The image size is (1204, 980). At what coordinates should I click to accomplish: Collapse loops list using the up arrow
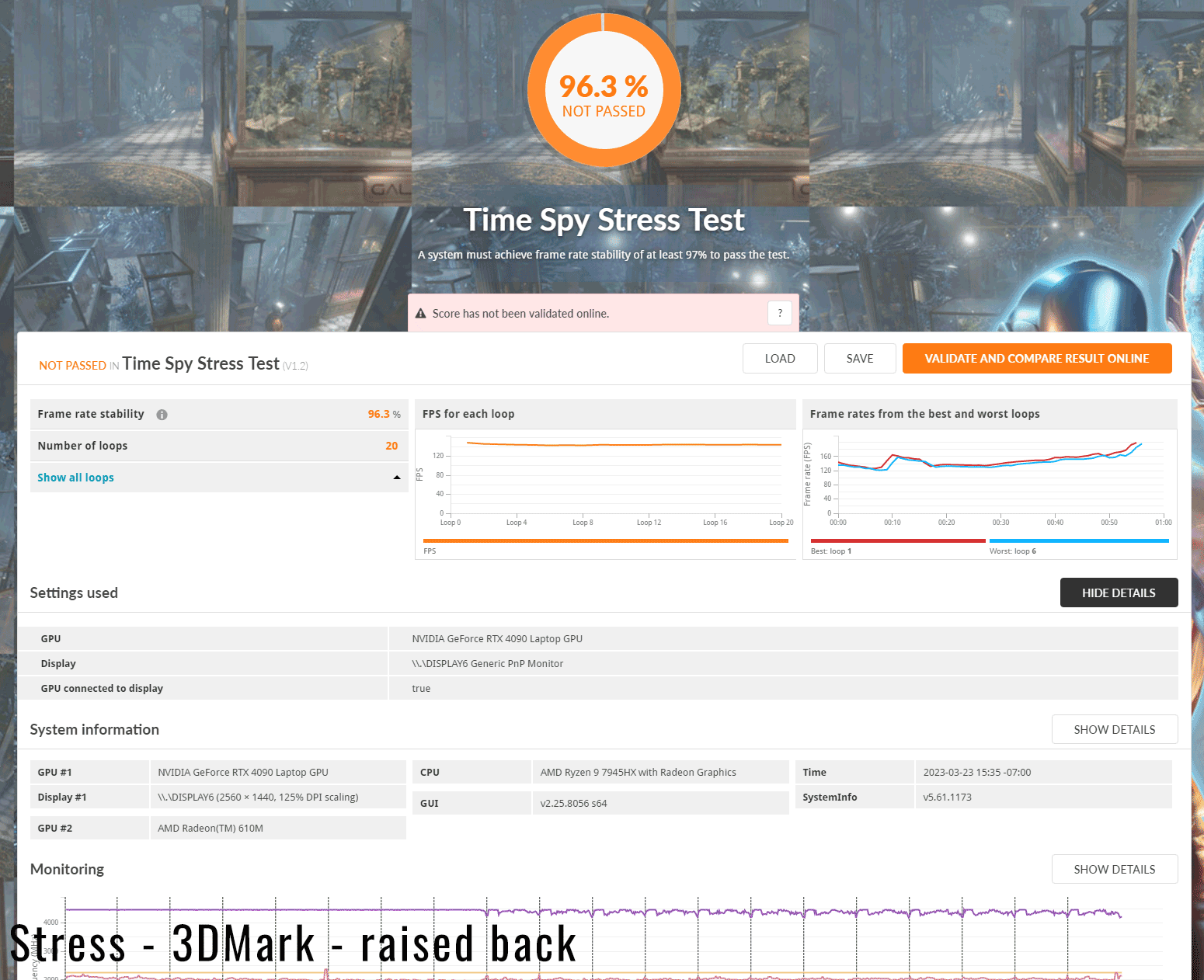[397, 478]
